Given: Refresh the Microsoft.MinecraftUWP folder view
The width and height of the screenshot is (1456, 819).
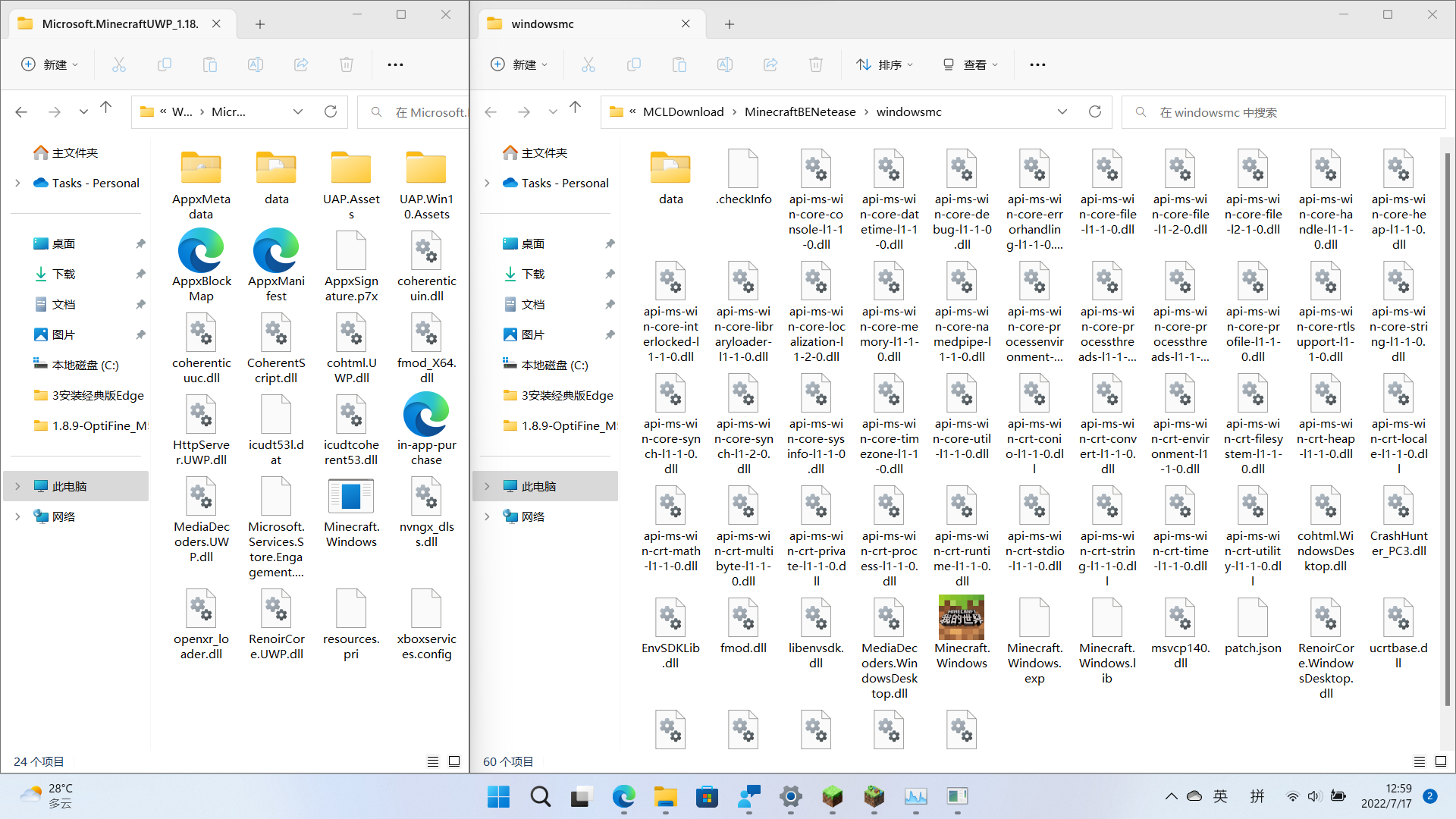Looking at the screenshot, I should pyautogui.click(x=331, y=112).
